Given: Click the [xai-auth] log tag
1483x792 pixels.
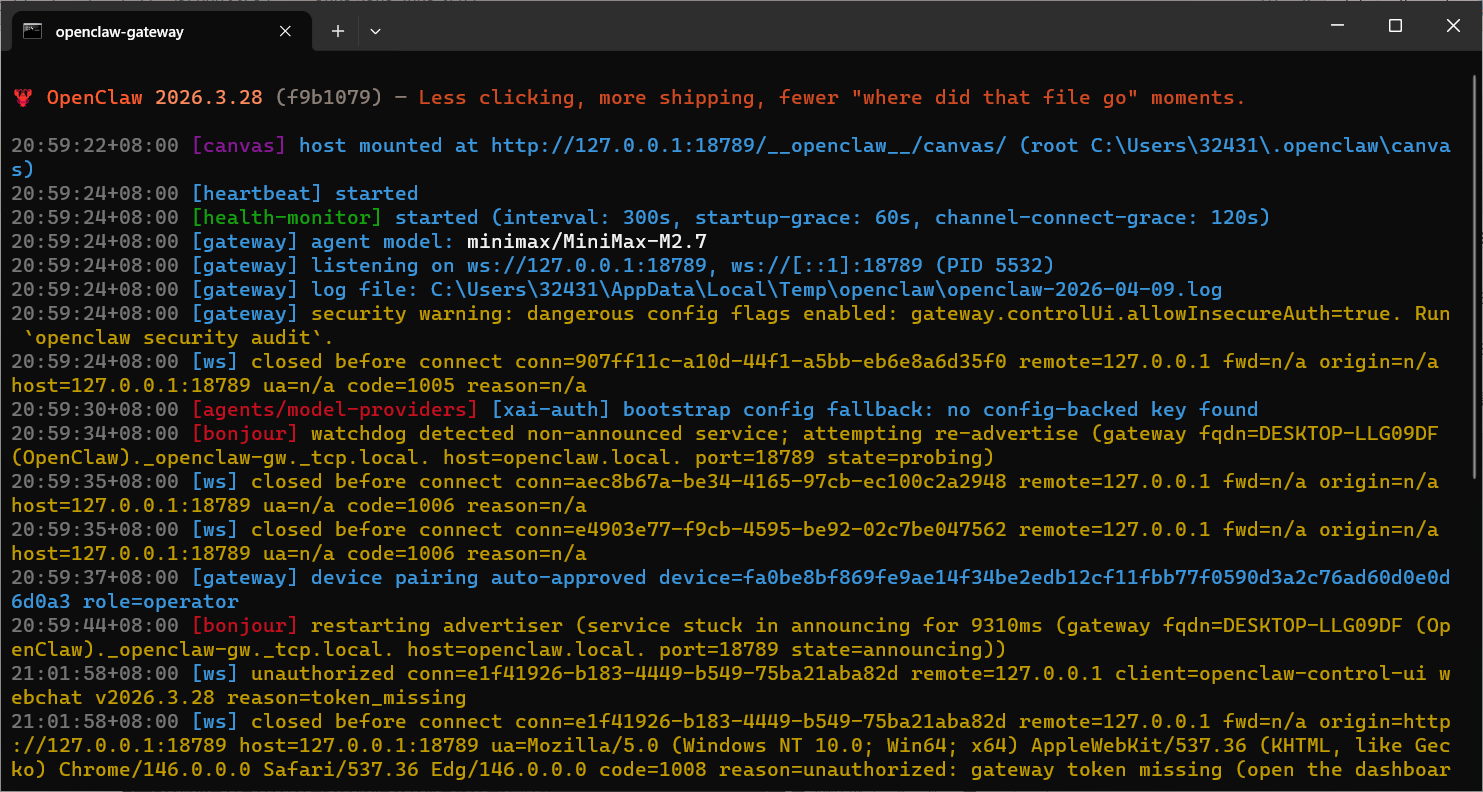Looking at the screenshot, I should click(550, 410).
